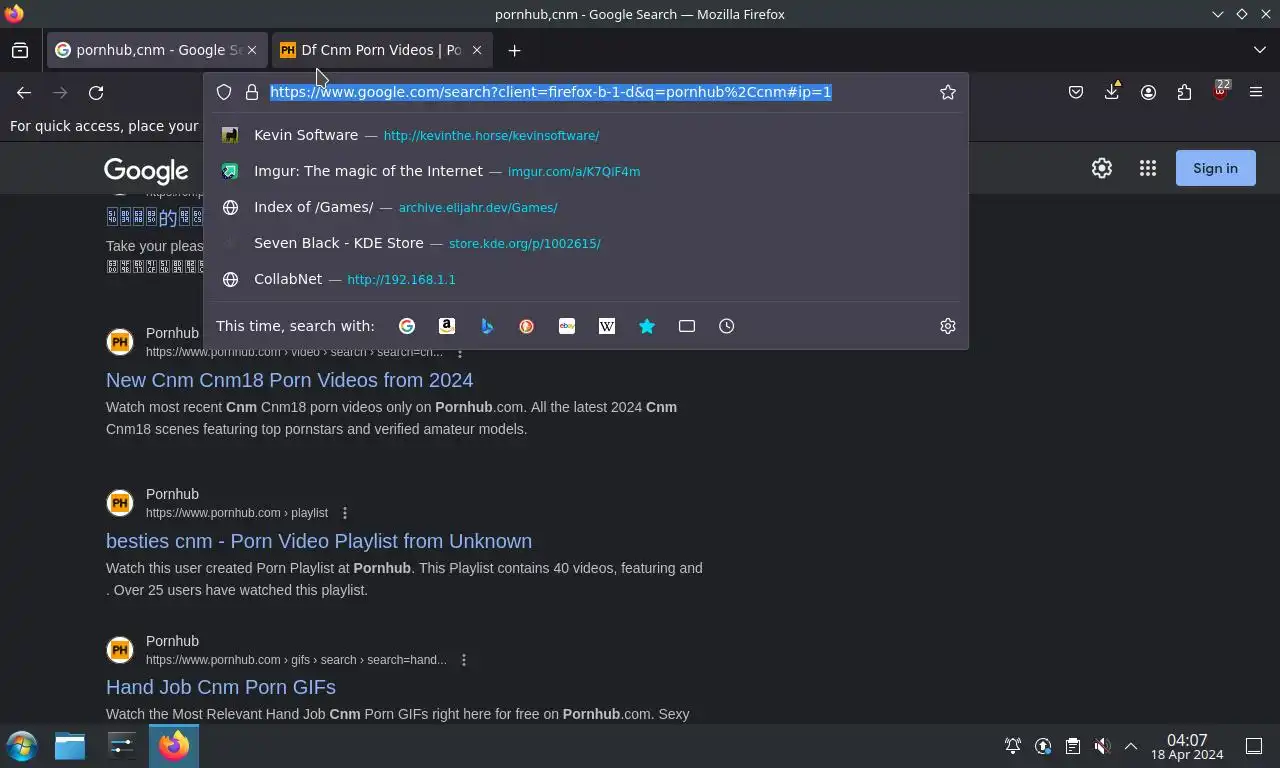Open search settings gear in URL dropdown
The image size is (1280, 768).
point(948,326)
